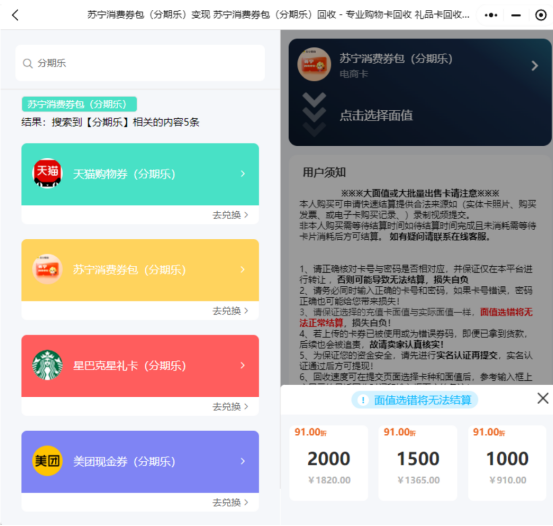
Task: Tap the Suning card thumbnail in dark header
Action: pyautogui.click(x=314, y=64)
